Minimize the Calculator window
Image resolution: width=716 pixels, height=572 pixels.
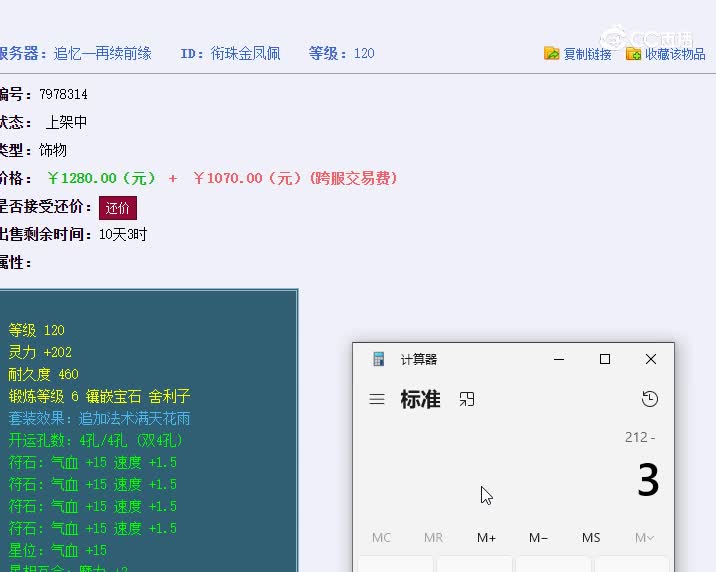[x=559, y=359]
